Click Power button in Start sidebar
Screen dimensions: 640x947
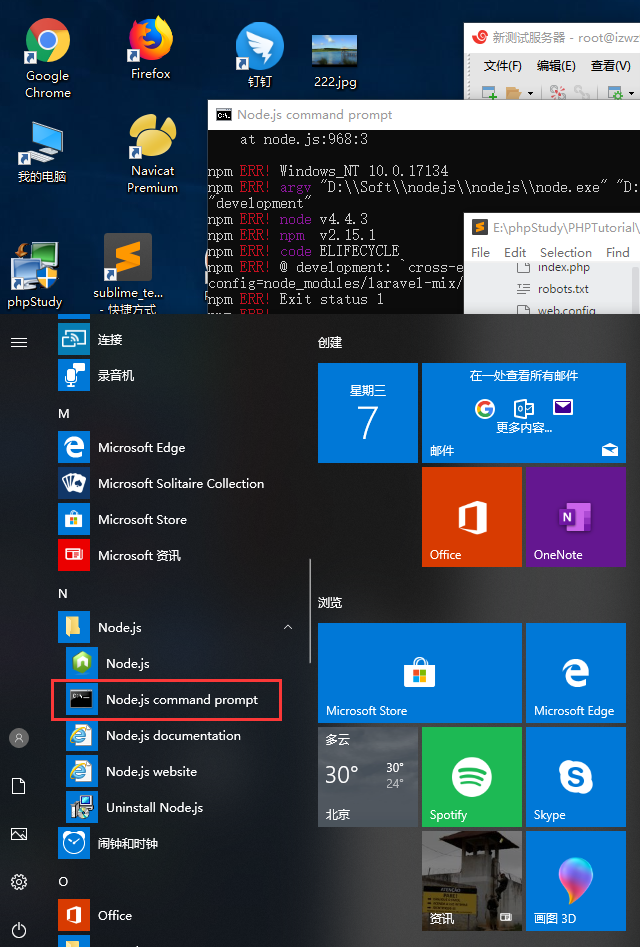pyautogui.click(x=19, y=929)
